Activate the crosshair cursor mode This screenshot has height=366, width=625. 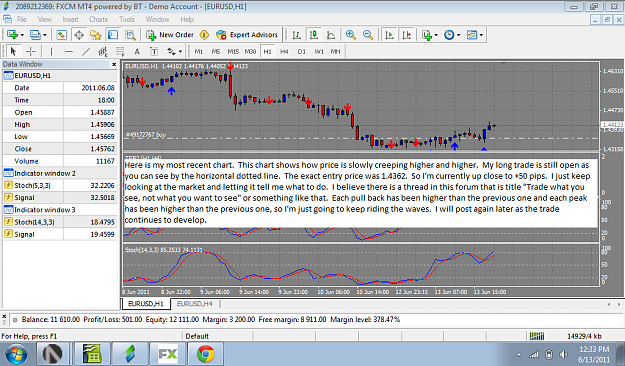click(30, 51)
